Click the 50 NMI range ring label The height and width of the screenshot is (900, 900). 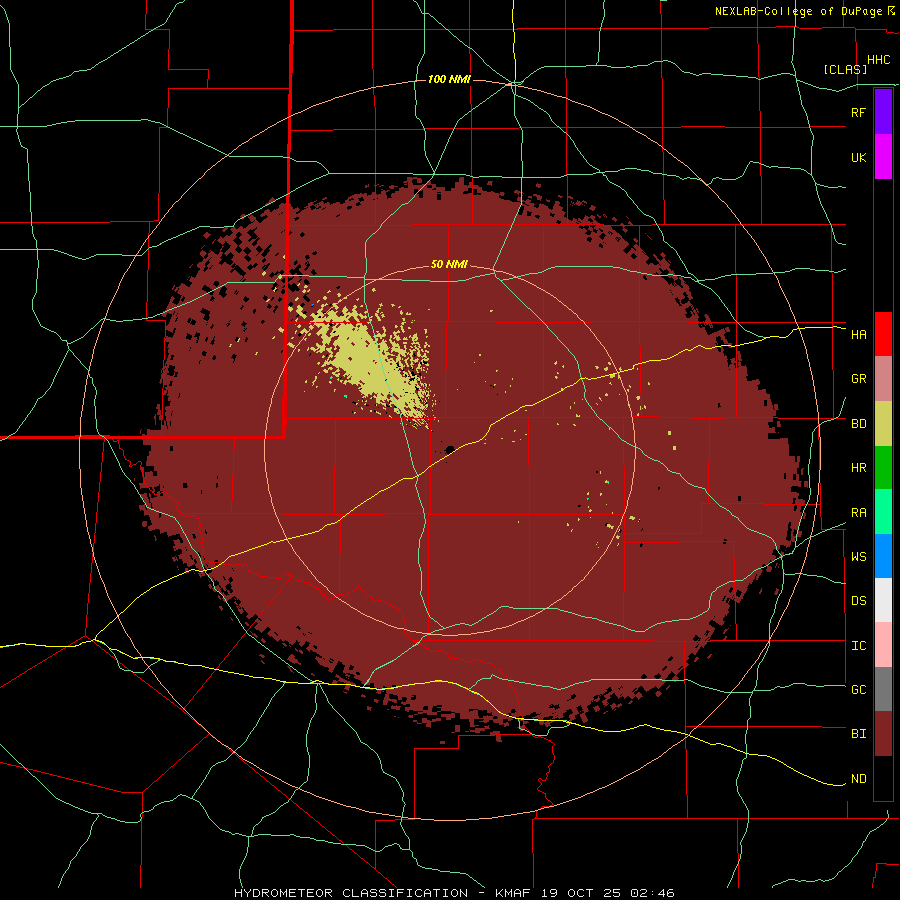coord(449,264)
